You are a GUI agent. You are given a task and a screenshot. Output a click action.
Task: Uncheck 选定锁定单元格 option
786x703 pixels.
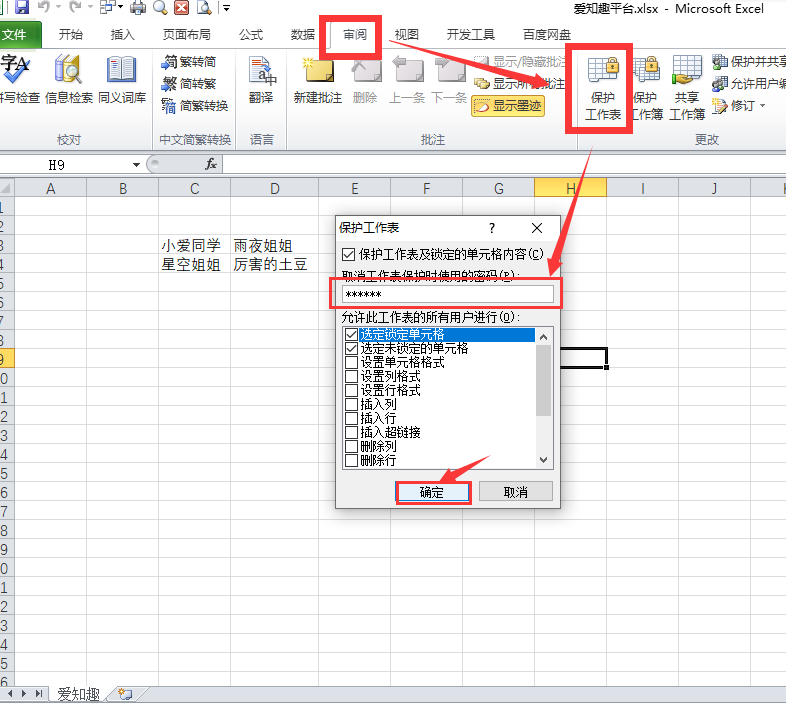click(351, 334)
